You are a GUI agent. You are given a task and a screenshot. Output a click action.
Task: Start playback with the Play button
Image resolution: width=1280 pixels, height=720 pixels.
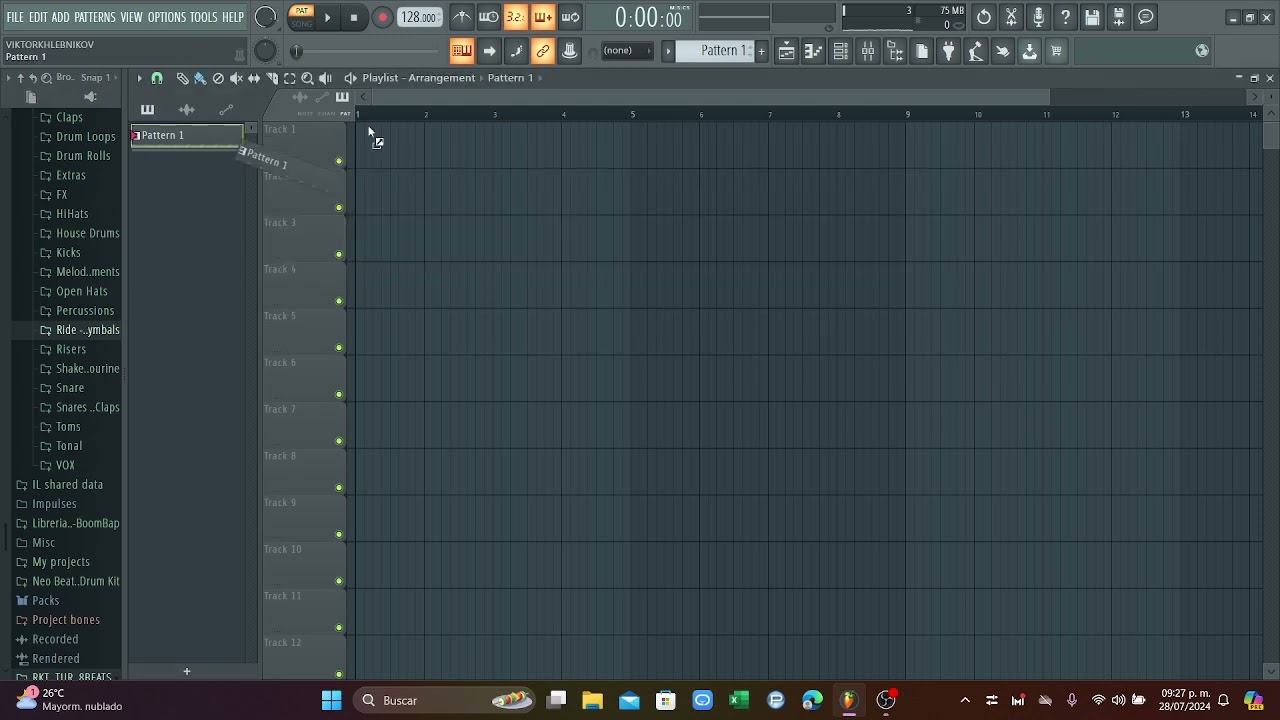click(327, 17)
